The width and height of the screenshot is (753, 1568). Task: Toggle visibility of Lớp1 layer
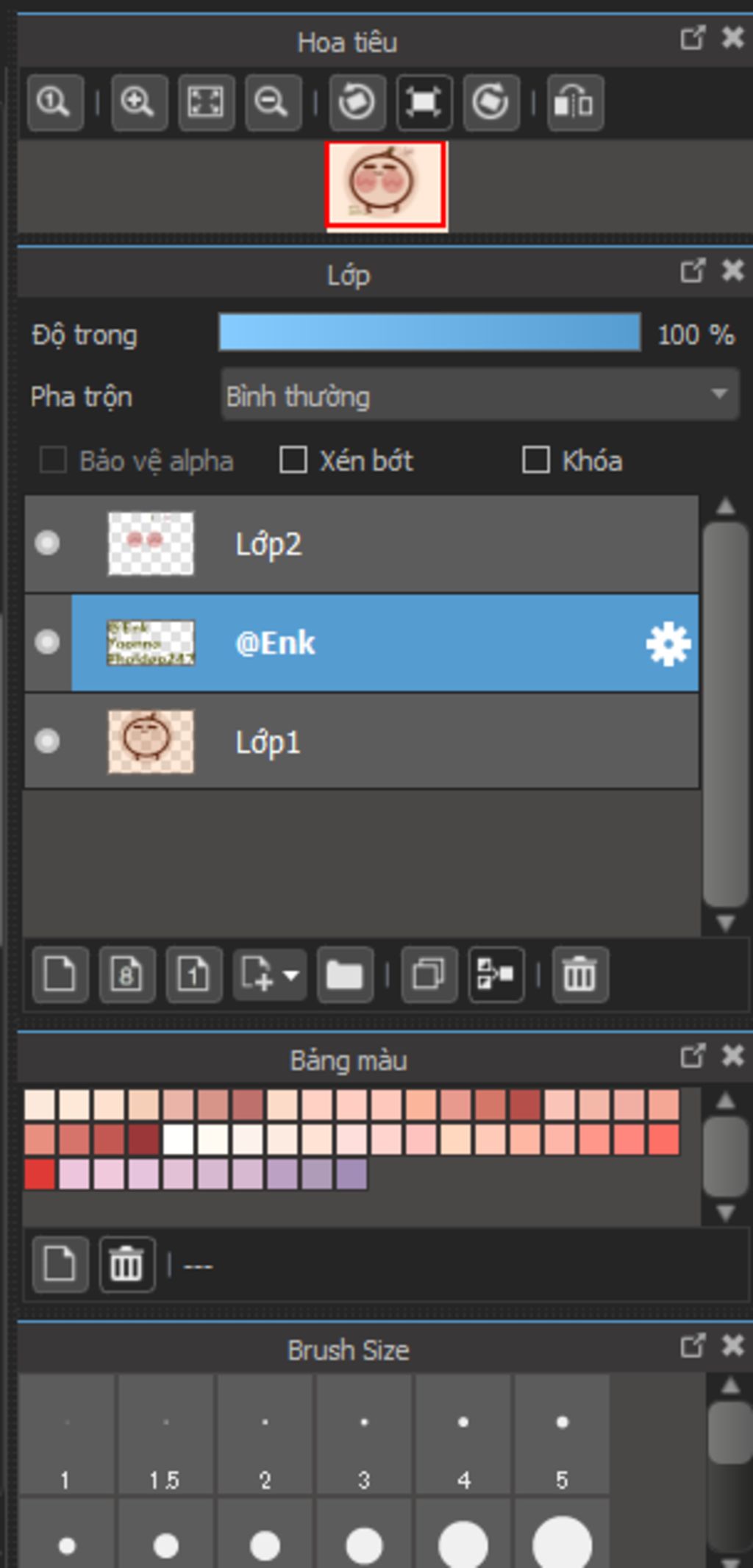pyautogui.click(x=48, y=741)
